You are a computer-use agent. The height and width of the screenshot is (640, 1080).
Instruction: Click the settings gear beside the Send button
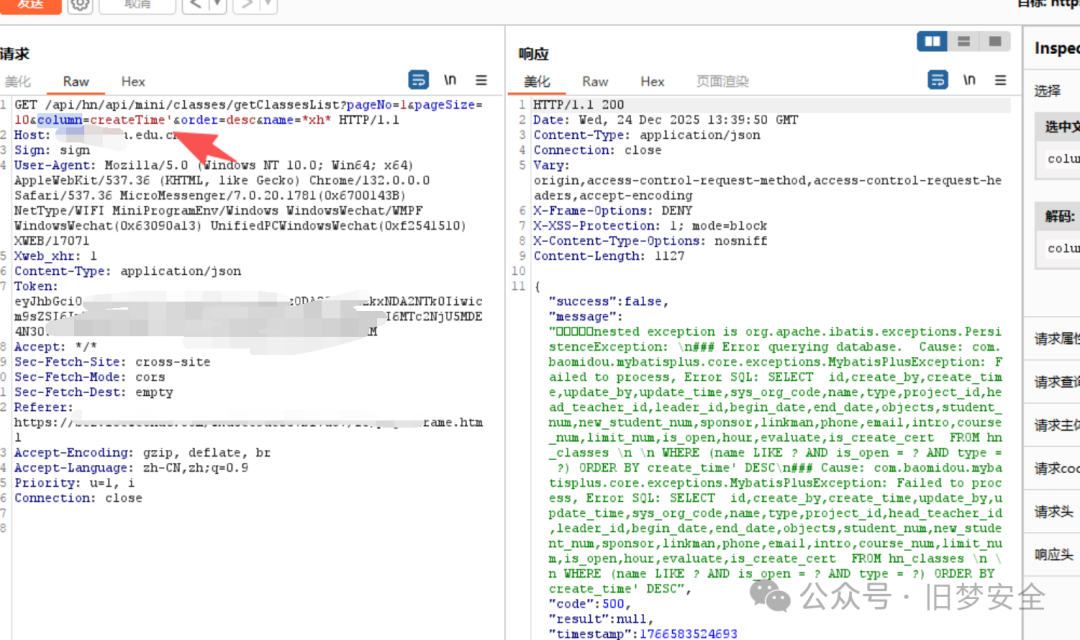pos(79,6)
